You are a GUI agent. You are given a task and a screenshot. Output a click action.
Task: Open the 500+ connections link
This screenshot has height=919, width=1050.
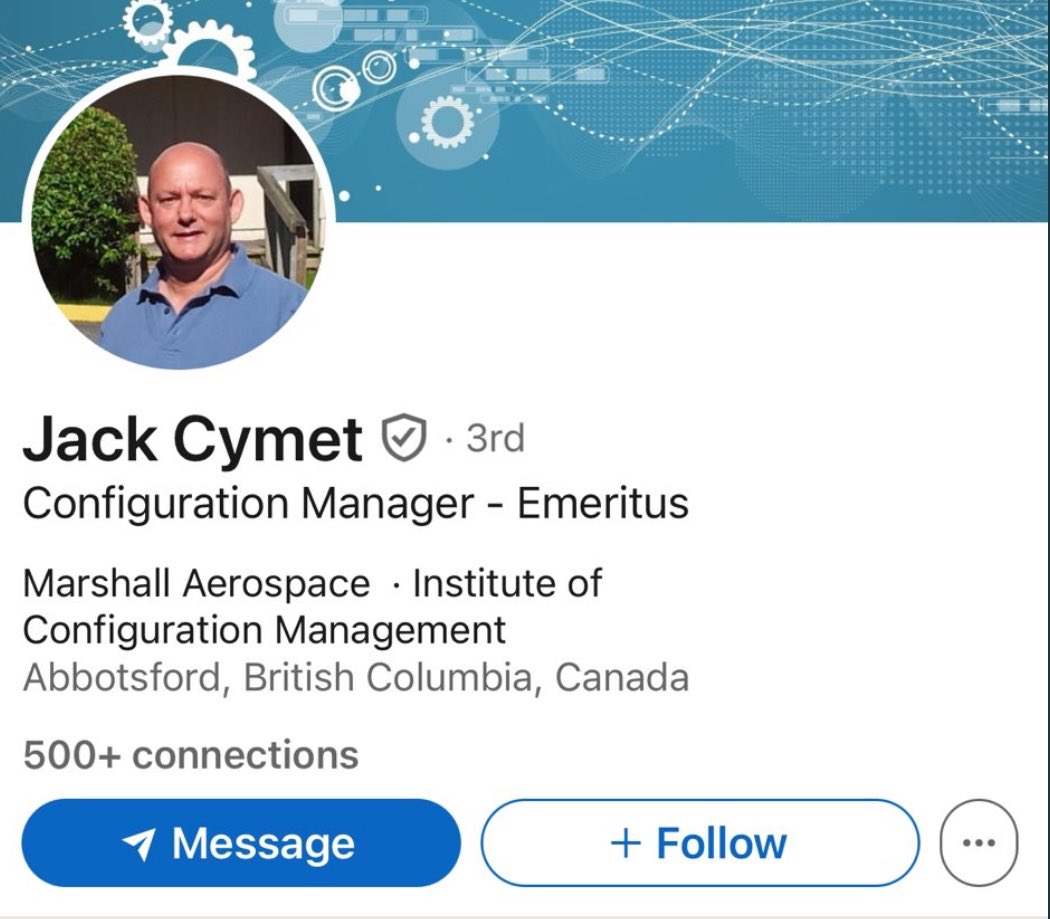tap(191, 756)
